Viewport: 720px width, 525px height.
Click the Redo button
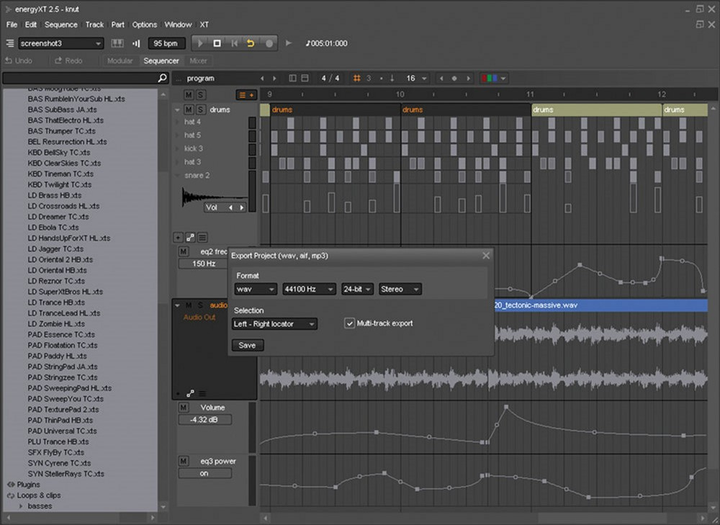[68, 61]
